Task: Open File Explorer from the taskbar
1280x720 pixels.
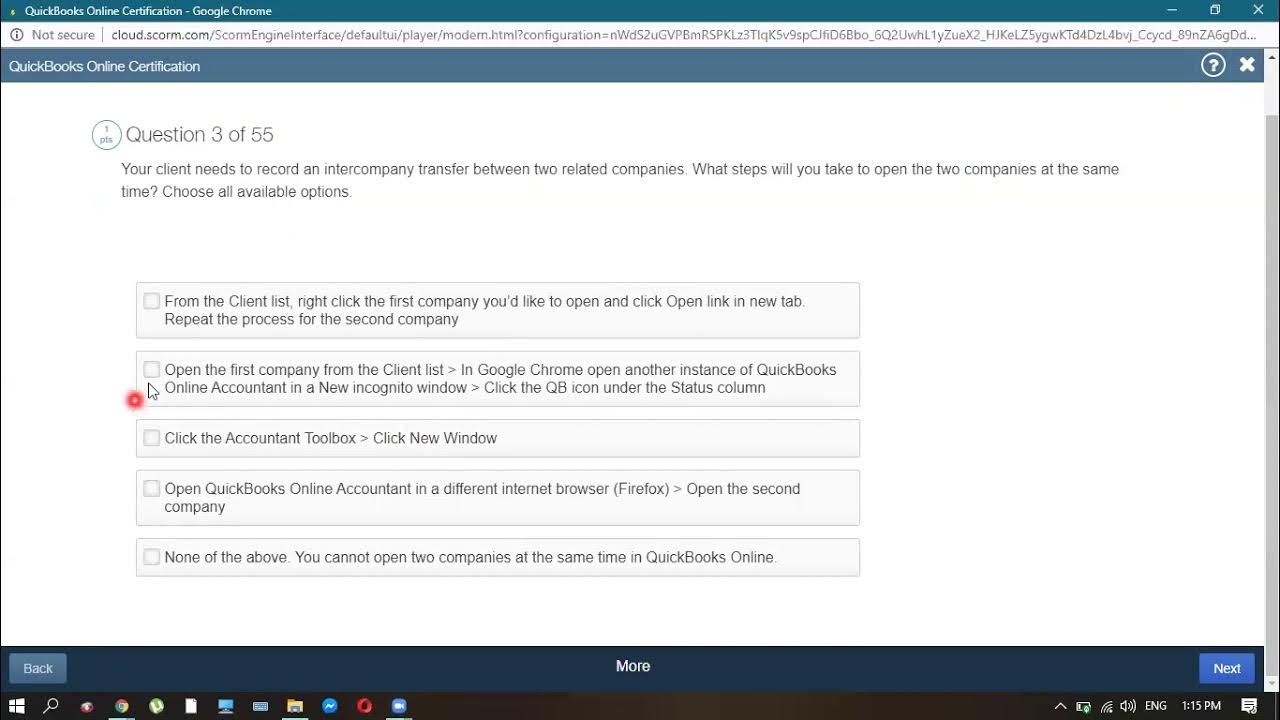Action: [295, 706]
